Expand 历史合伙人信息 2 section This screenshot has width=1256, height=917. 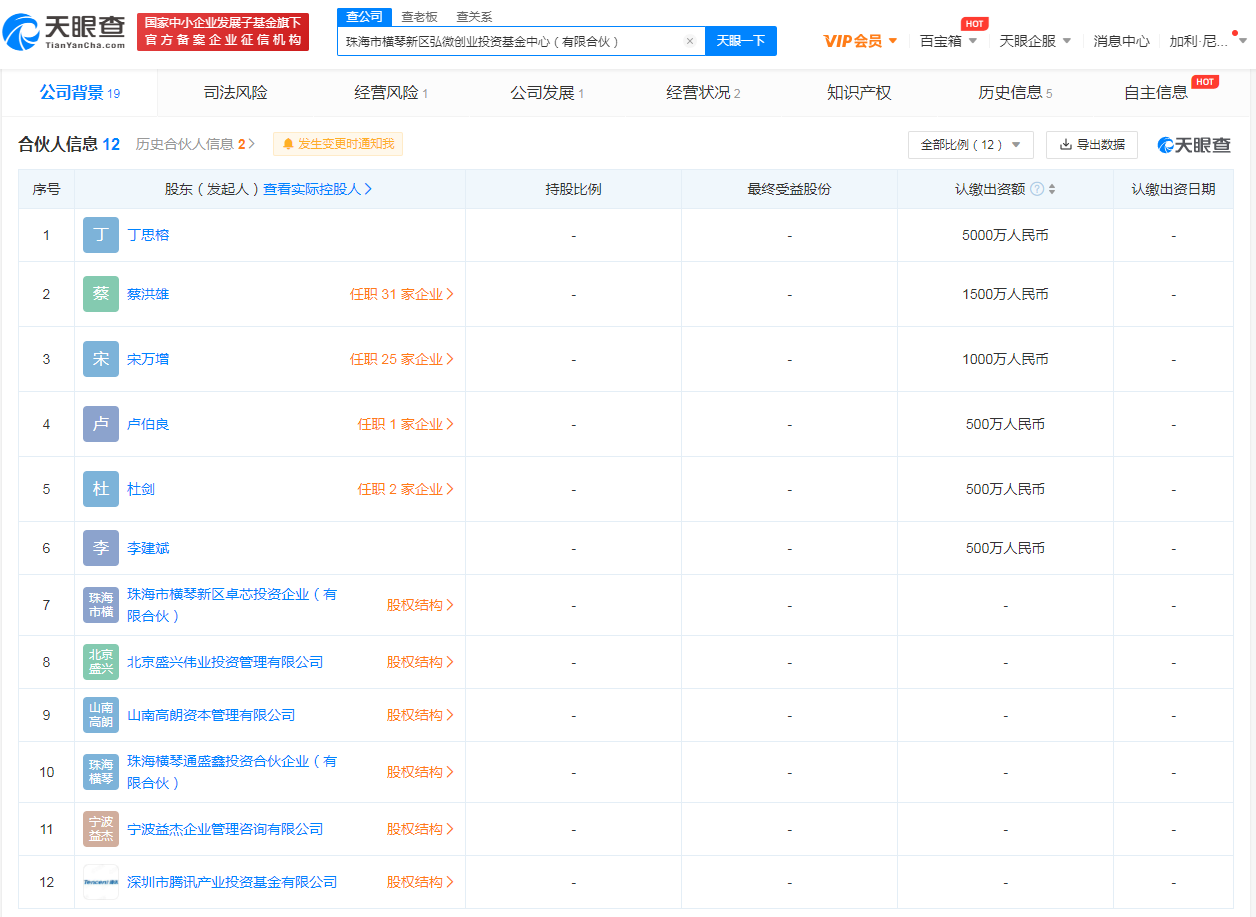click(195, 144)
